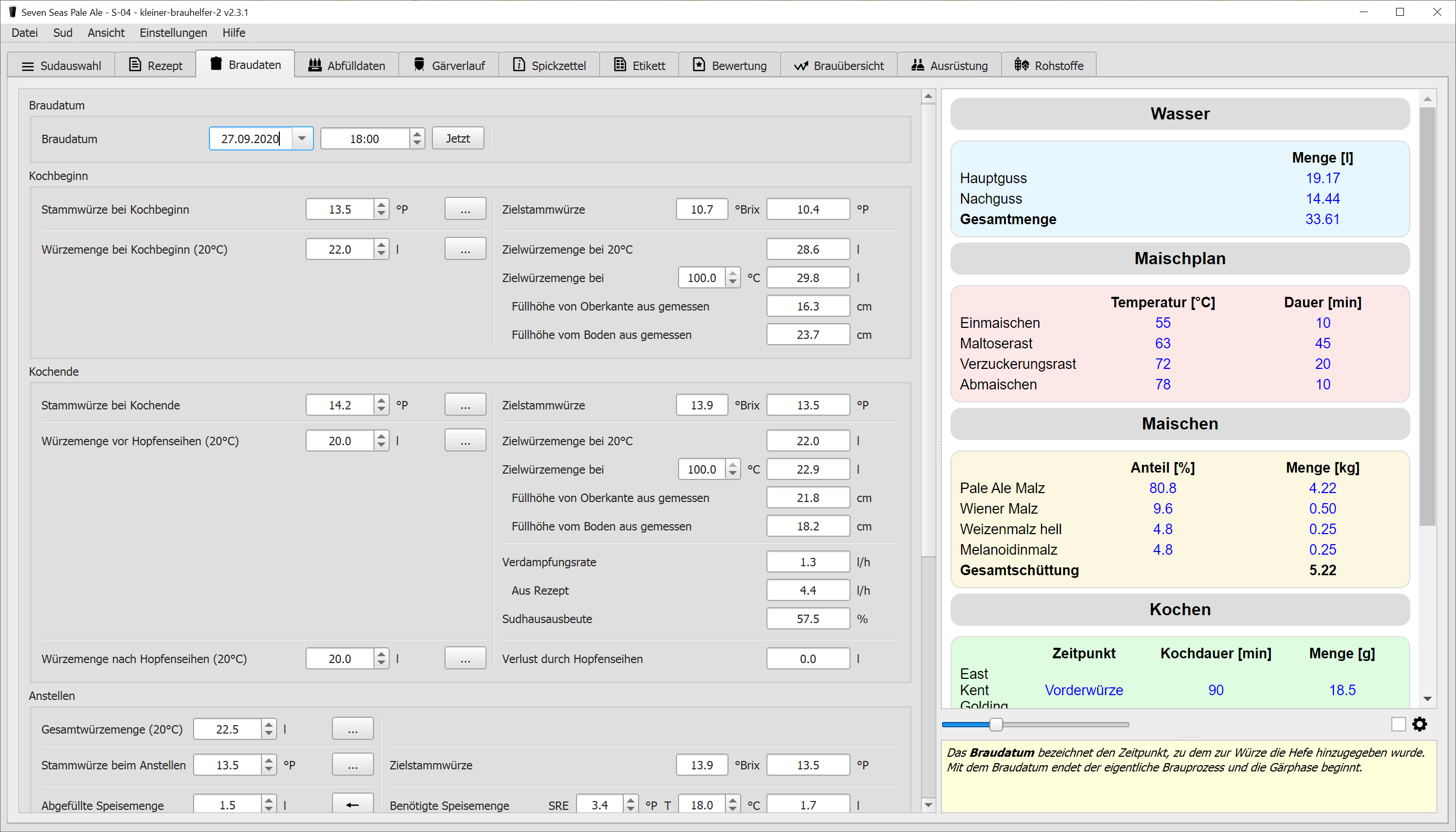Open the Einstellungen menu
1456x832 pixels.
pyautogui.click(x=173, y=33)
